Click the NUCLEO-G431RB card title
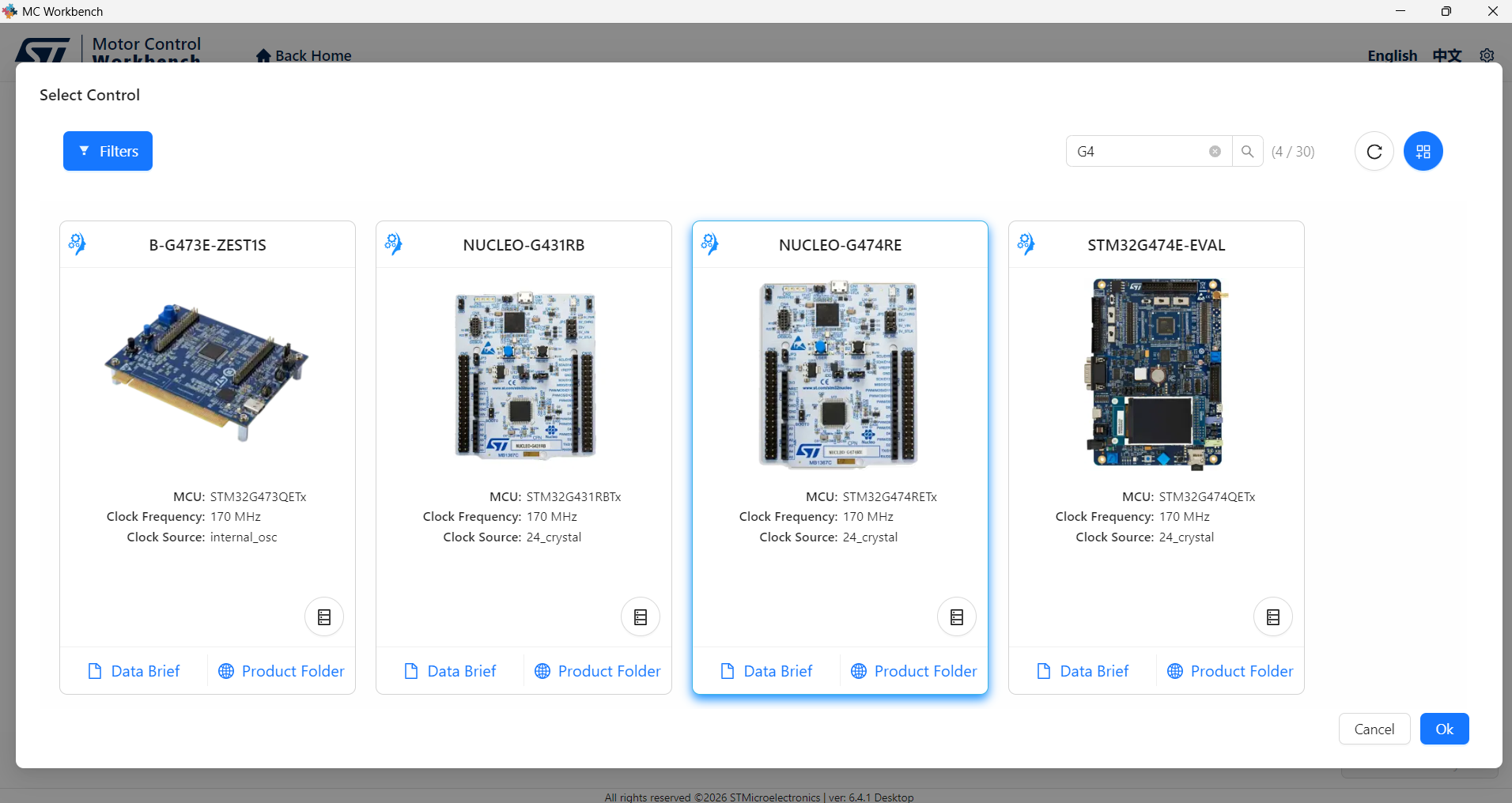The height and width of the screenshot is (803, 1512). (524, 245)
